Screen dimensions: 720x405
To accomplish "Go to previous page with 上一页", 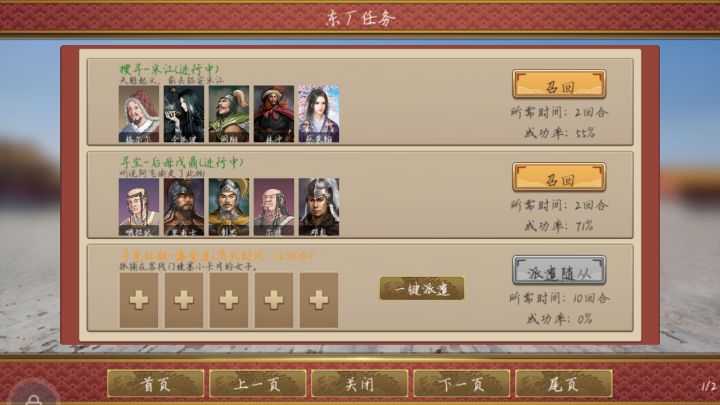I will [x=258, y=383].
